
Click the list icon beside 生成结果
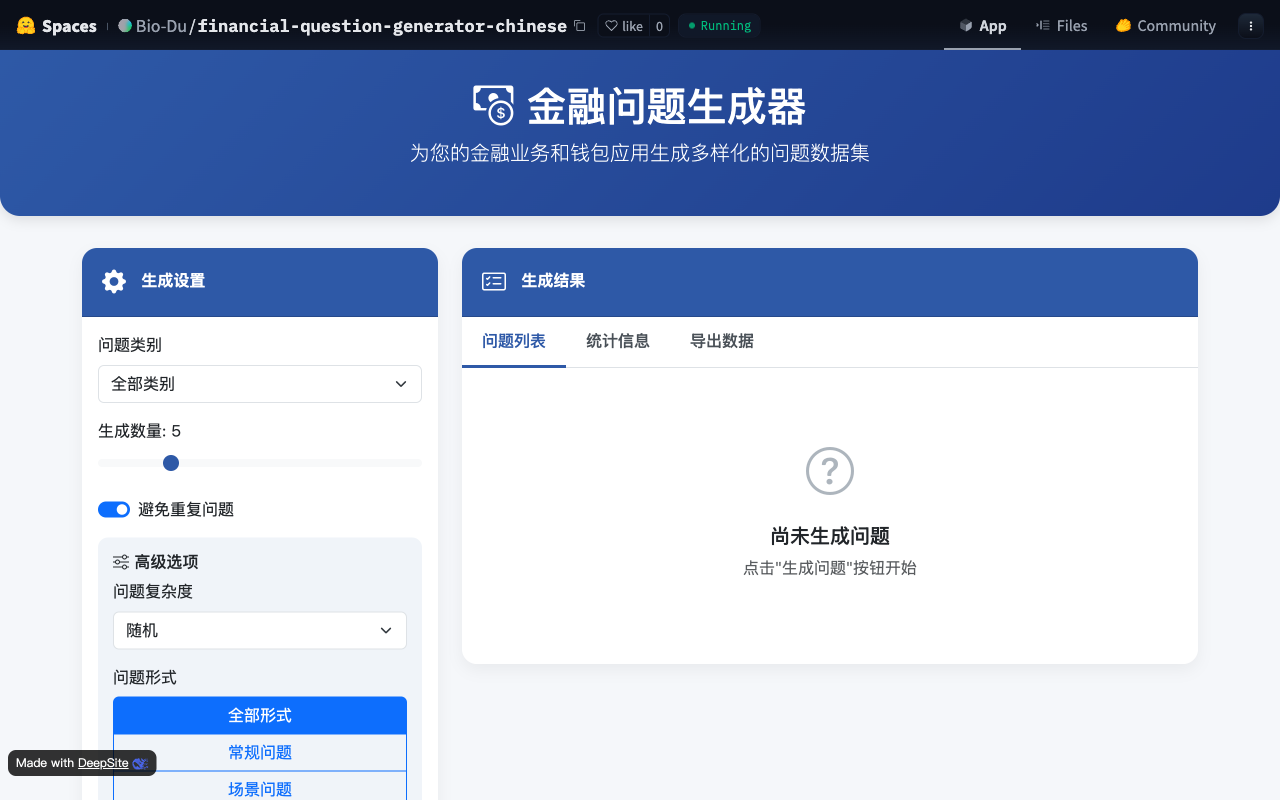coord(494,281)
